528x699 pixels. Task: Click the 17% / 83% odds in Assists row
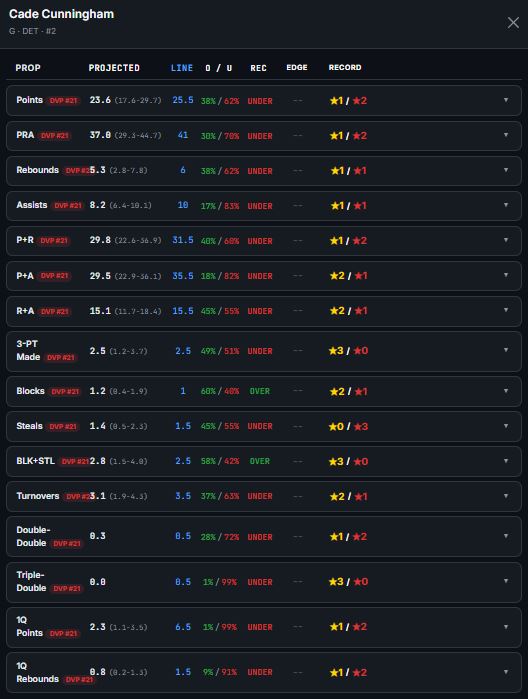click(220, 206)
